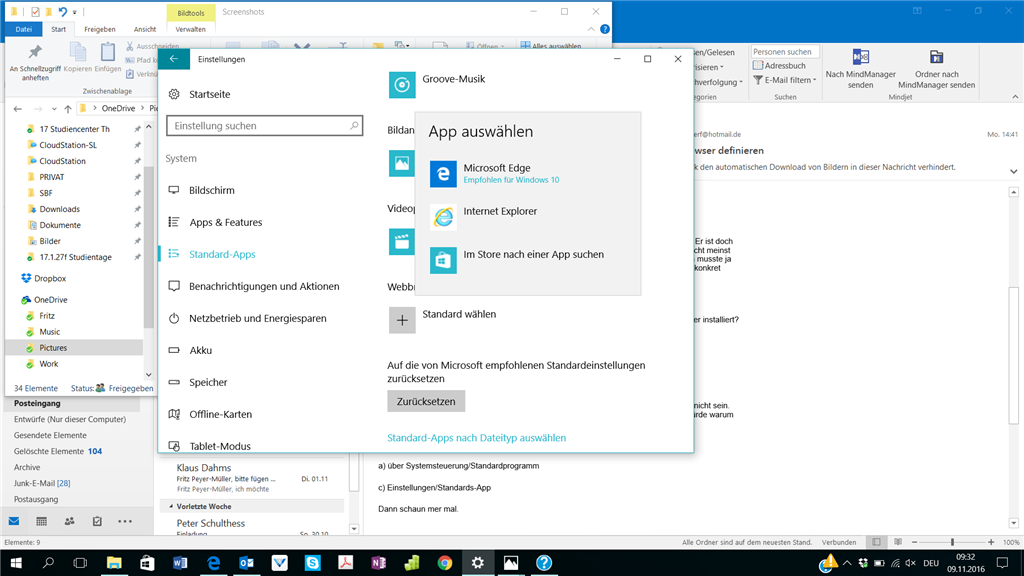The image size is (1024, 576).
Task: Open Verwalten tab under Bildtools
Action: 191,29
